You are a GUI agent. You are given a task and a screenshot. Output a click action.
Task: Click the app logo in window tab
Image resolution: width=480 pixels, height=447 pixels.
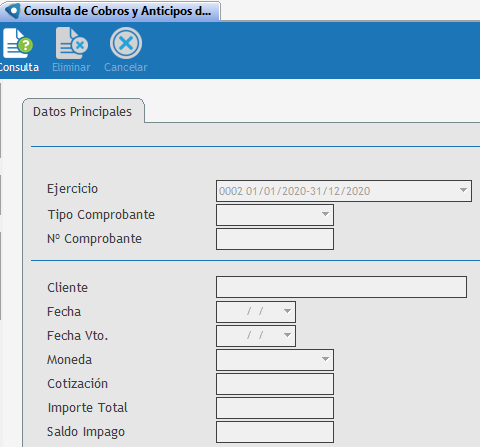pyautogui.click(x=12, y=11)
